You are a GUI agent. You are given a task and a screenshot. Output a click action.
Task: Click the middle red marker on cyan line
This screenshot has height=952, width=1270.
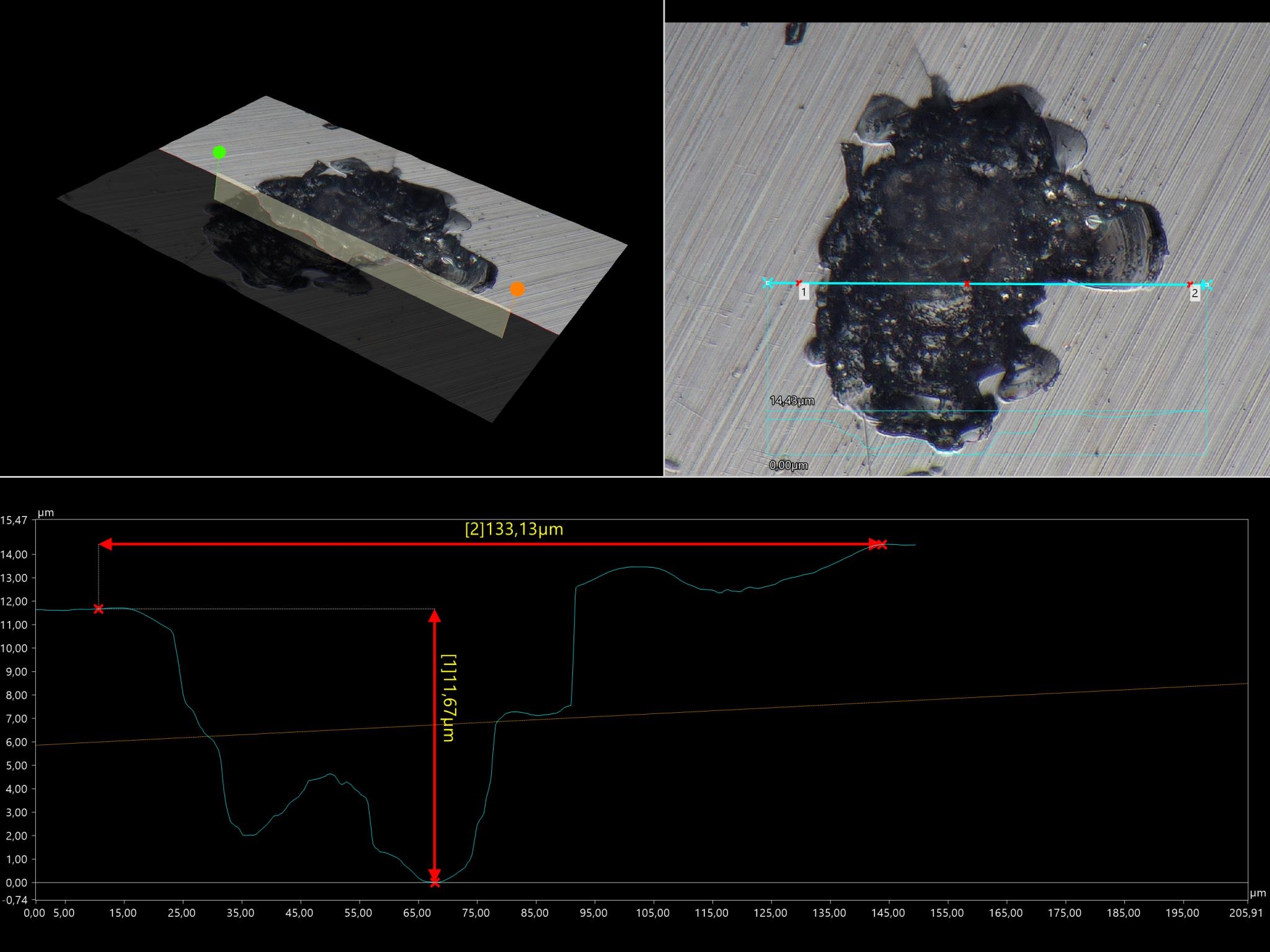coord(967,284)
